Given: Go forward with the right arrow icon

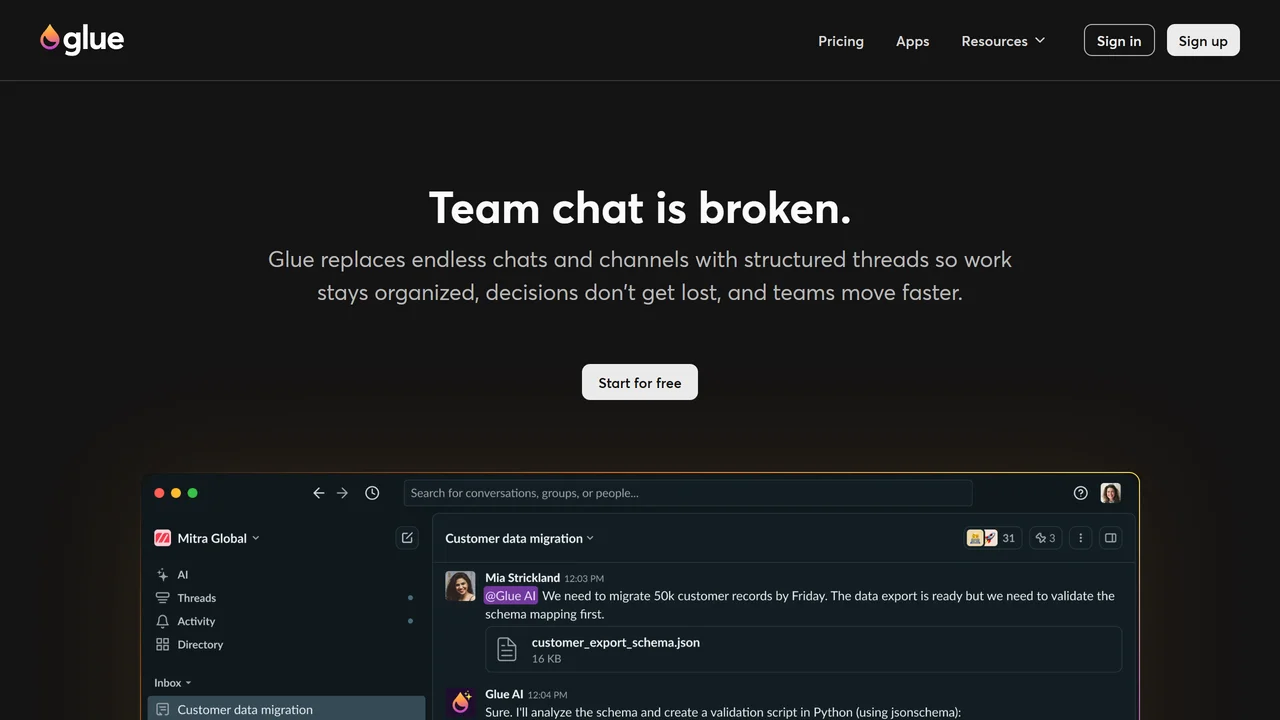Looking at the screenshot, I should click(x=343, y=493).
